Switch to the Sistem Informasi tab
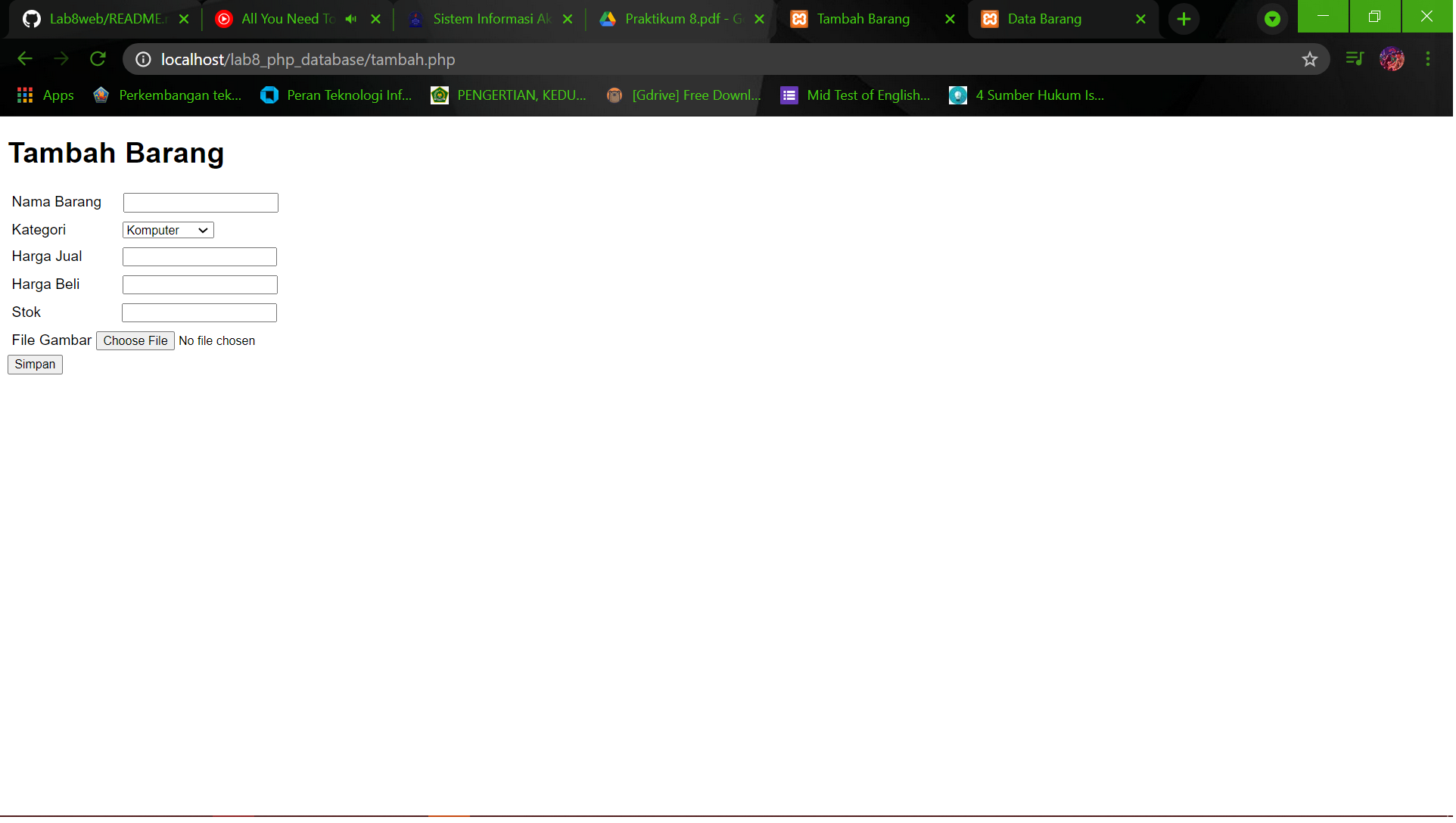Viewport: 1456px width, 823px height. [x=484, y=19]
